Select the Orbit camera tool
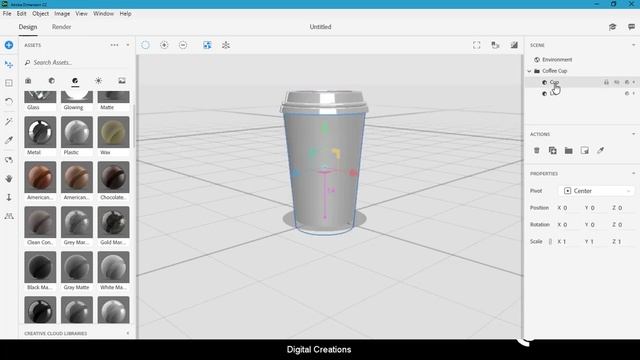Screen dimensions: 640x360 click(9, 160)
